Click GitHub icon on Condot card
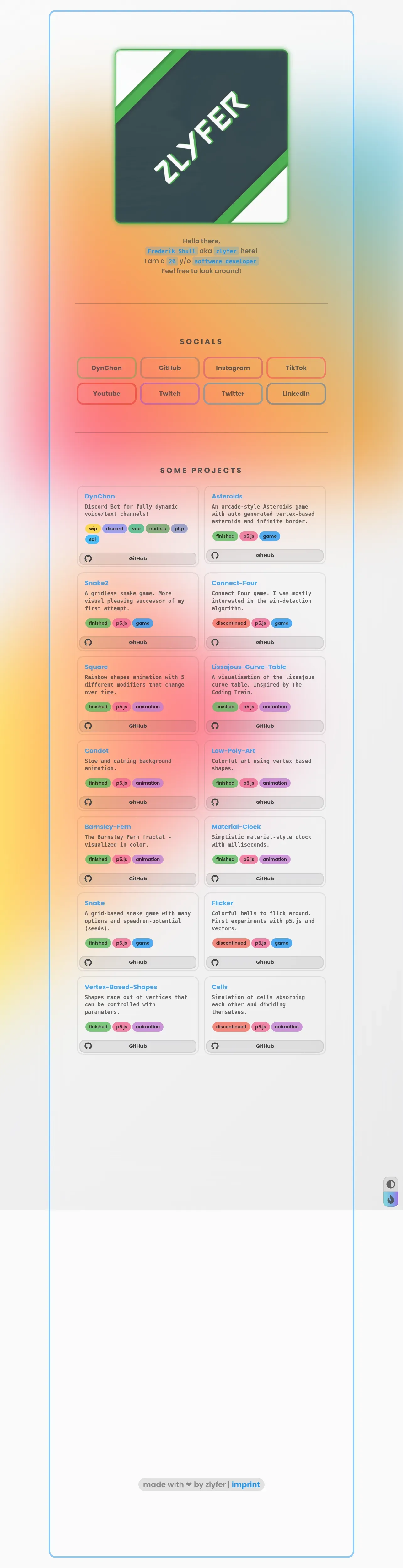 pos(88,802)
